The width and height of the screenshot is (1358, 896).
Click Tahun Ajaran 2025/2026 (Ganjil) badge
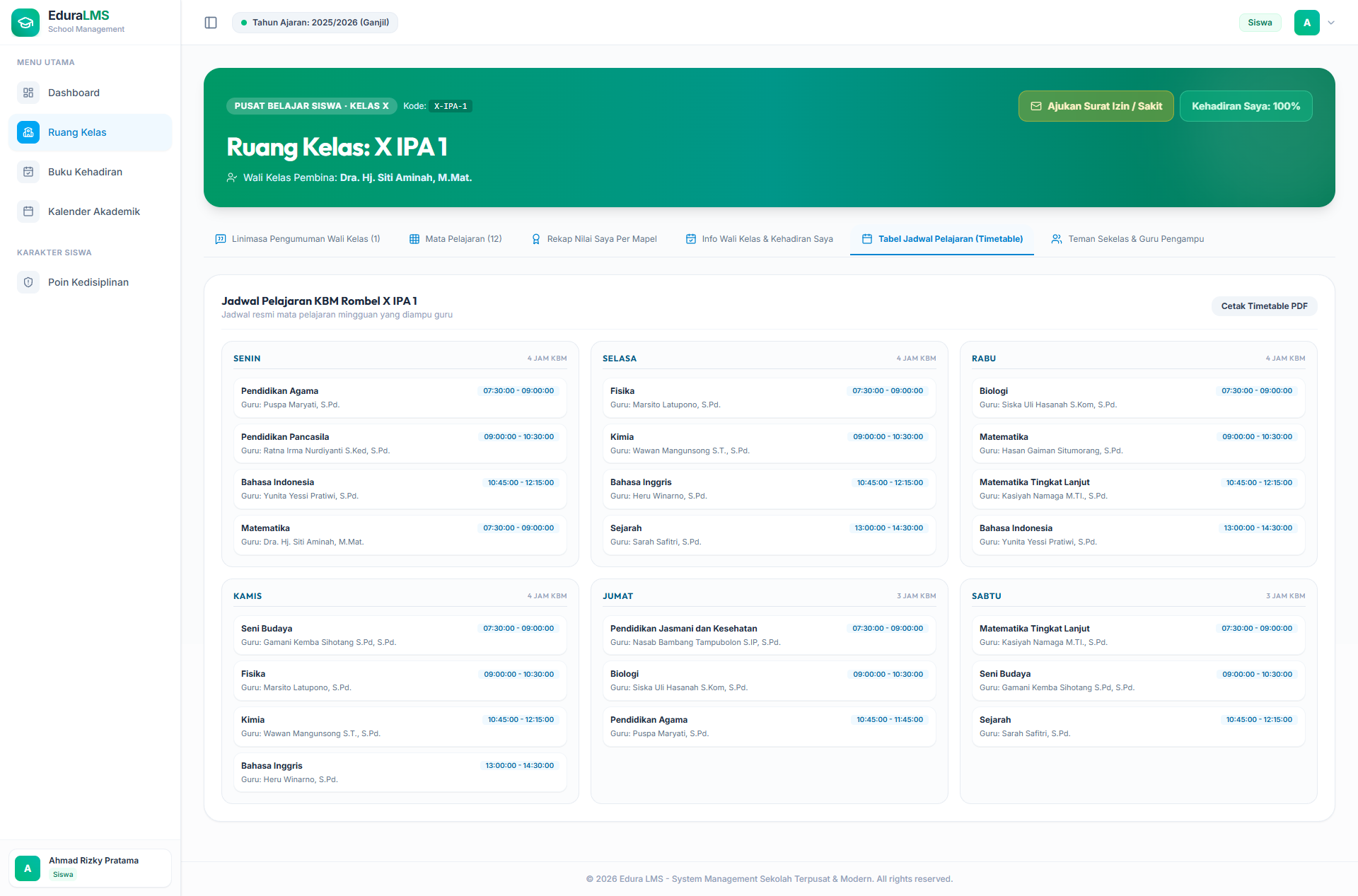point(315,23)
